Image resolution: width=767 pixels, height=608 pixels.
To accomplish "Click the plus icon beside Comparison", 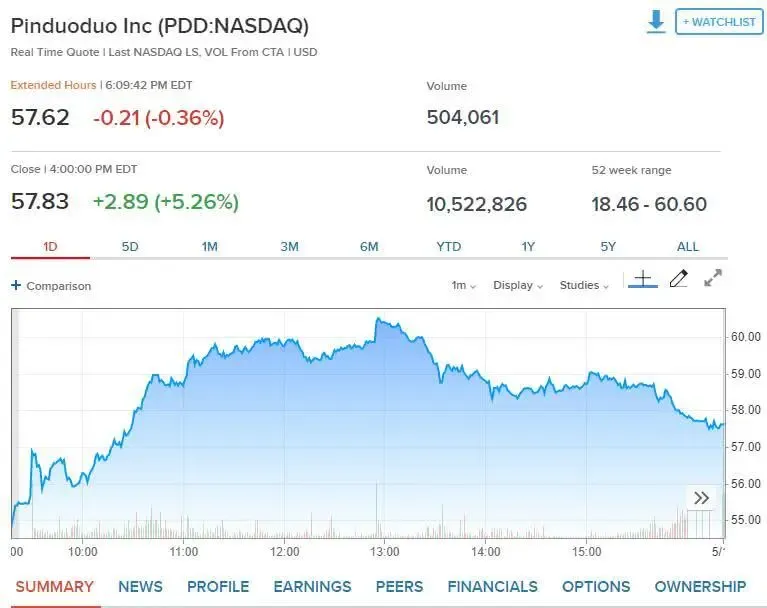I will pyautogui.click(x=16, y=285).
